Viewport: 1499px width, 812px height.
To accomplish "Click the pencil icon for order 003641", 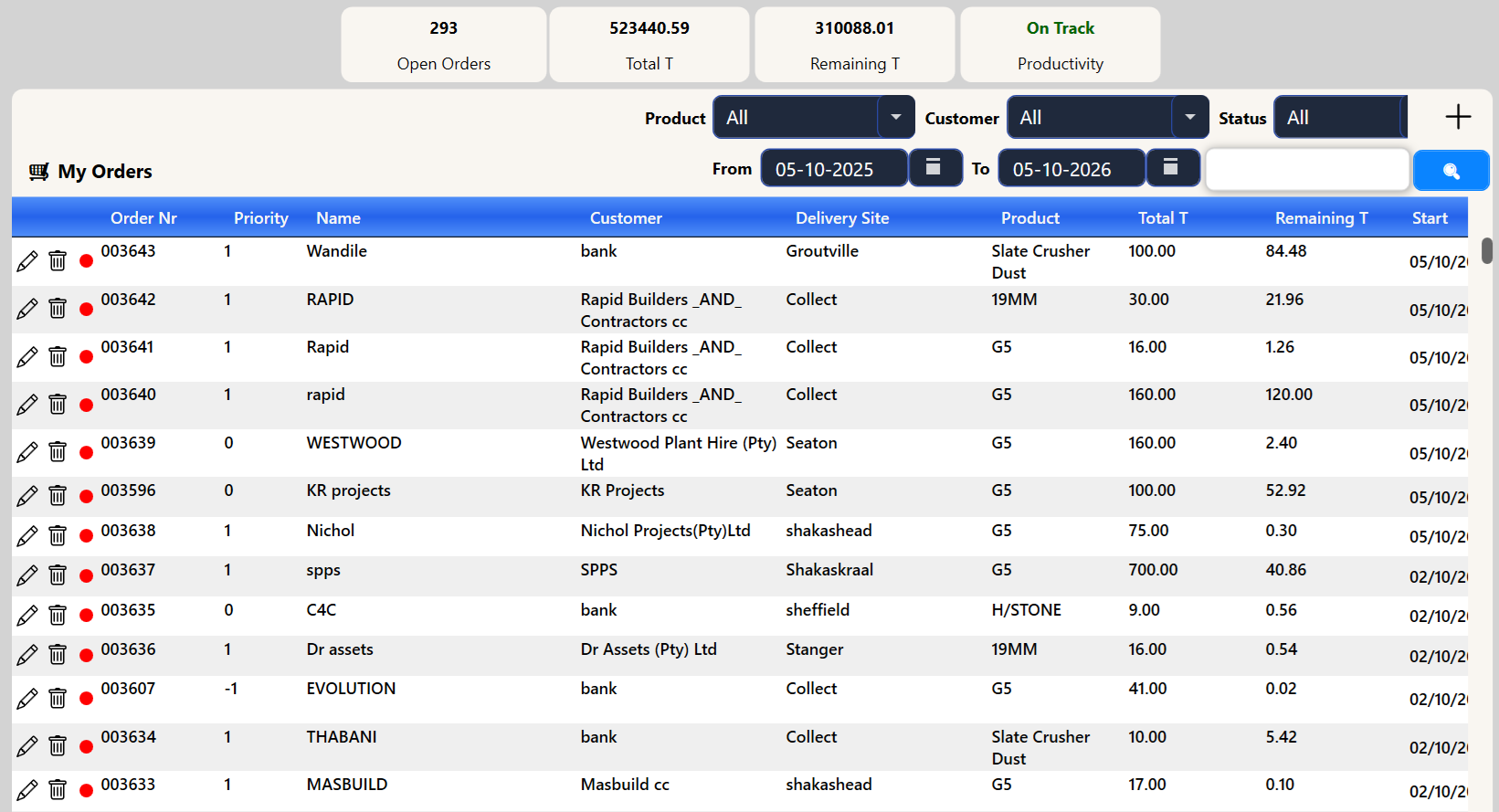I will click(x=27, y=356).
